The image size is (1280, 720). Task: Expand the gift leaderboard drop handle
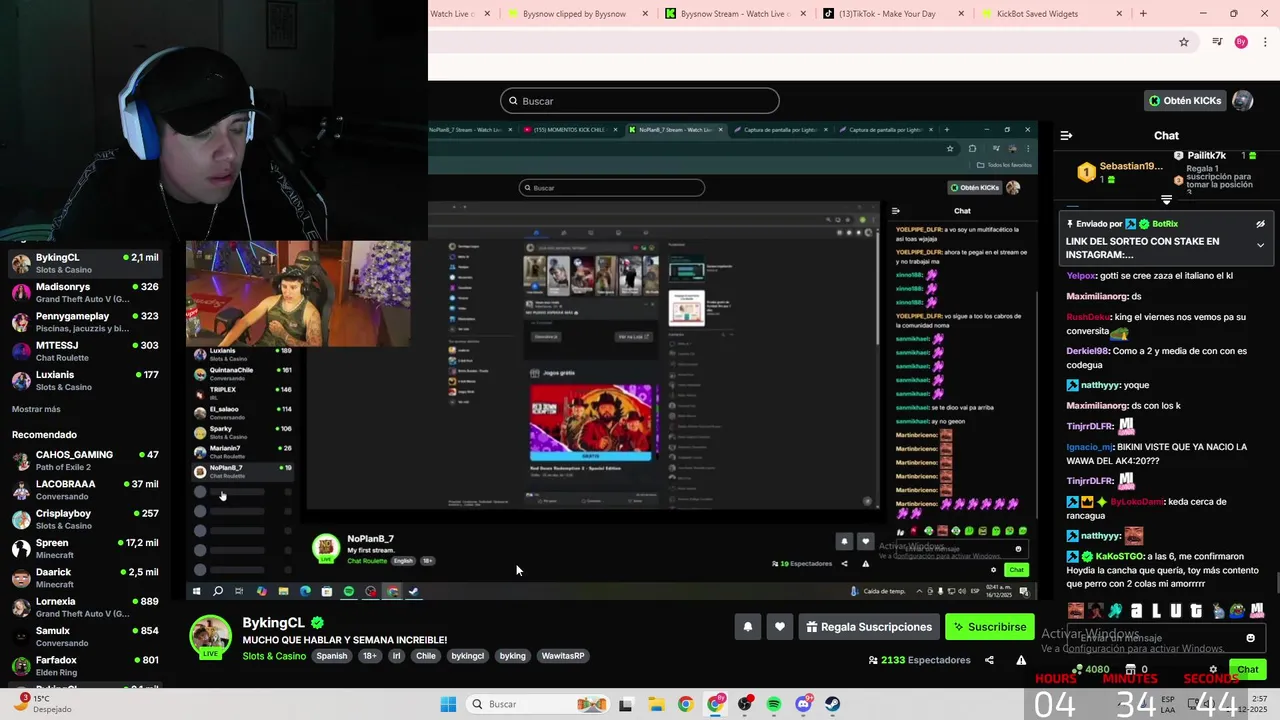click(x=1166, y=200)
